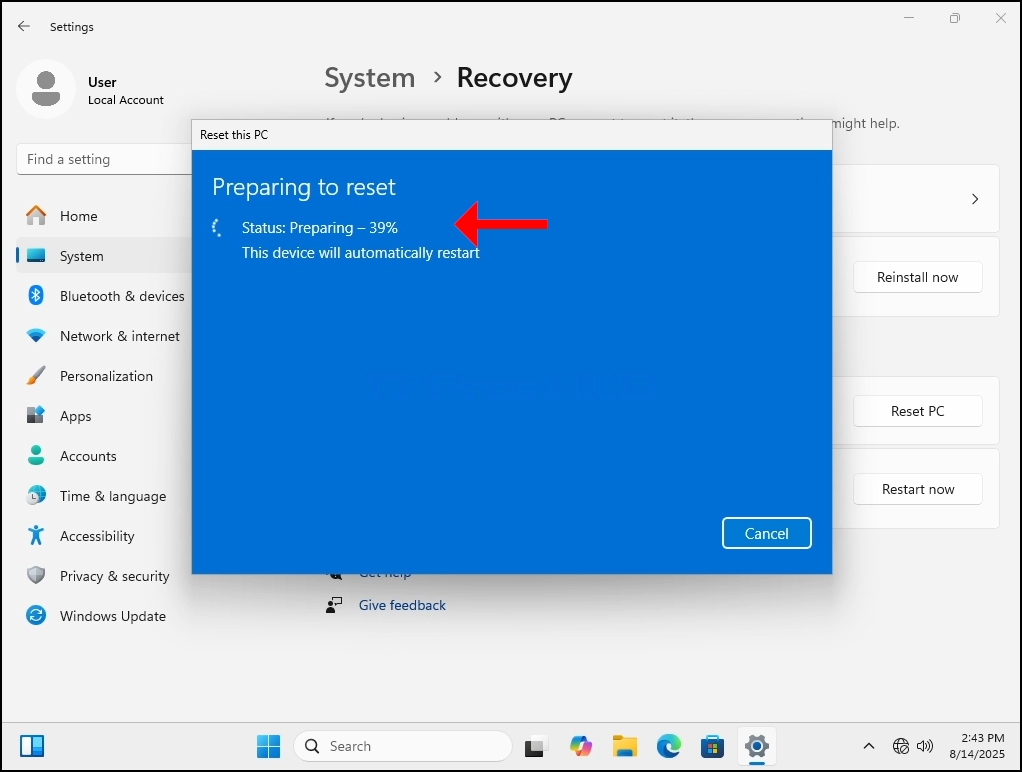
Task: Click the Give feedback icon
Action: click(334, 605)
